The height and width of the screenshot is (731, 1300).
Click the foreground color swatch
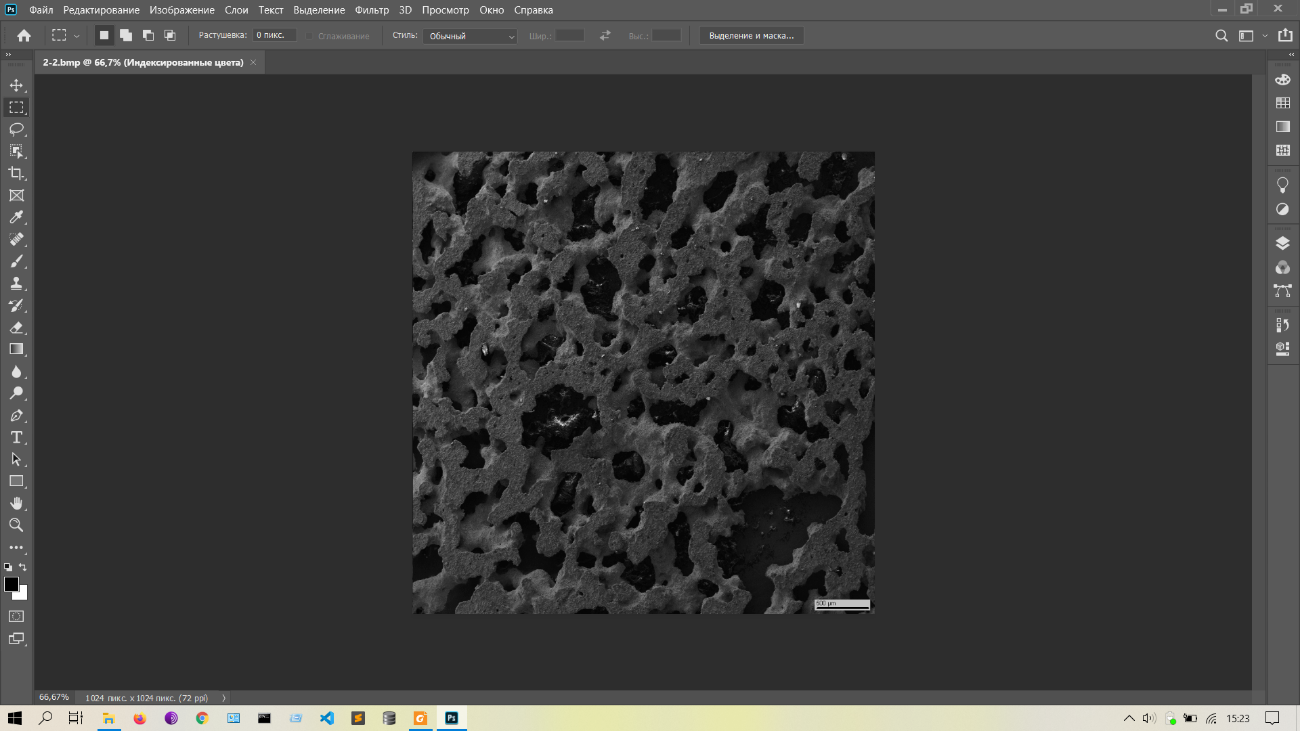(x=11, y=584)
